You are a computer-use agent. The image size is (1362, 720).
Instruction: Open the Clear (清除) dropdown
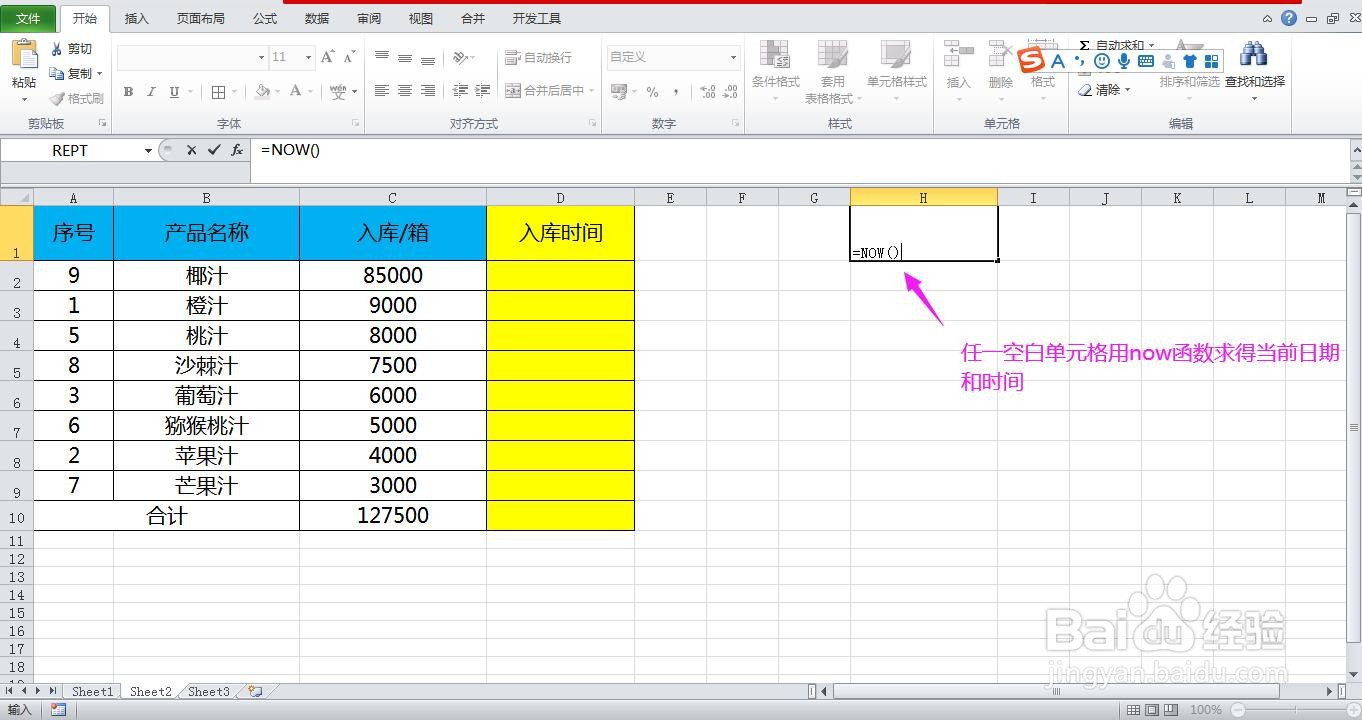(1105, 90)
